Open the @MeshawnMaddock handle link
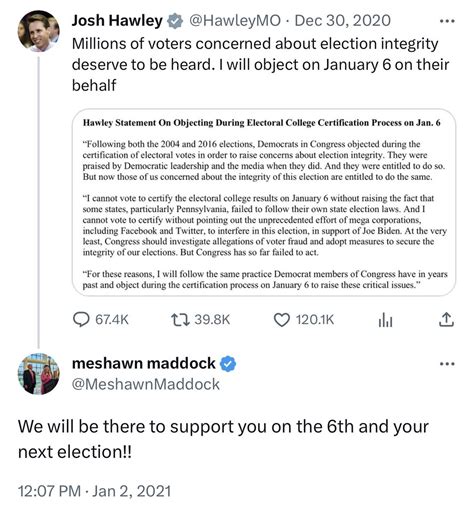474x517 pixels. pos(146,384)
